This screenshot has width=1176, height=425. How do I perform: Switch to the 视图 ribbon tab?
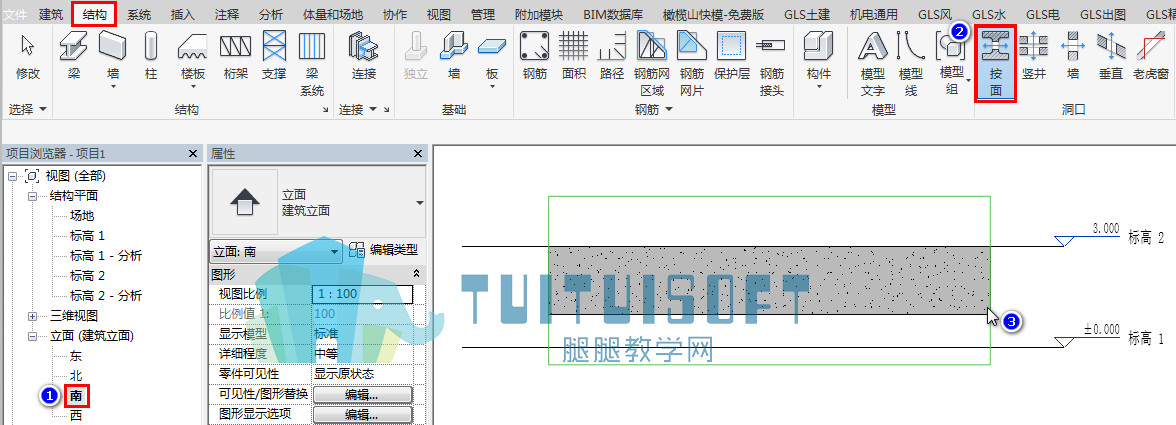pyautogui.click(x=439, y=14)
